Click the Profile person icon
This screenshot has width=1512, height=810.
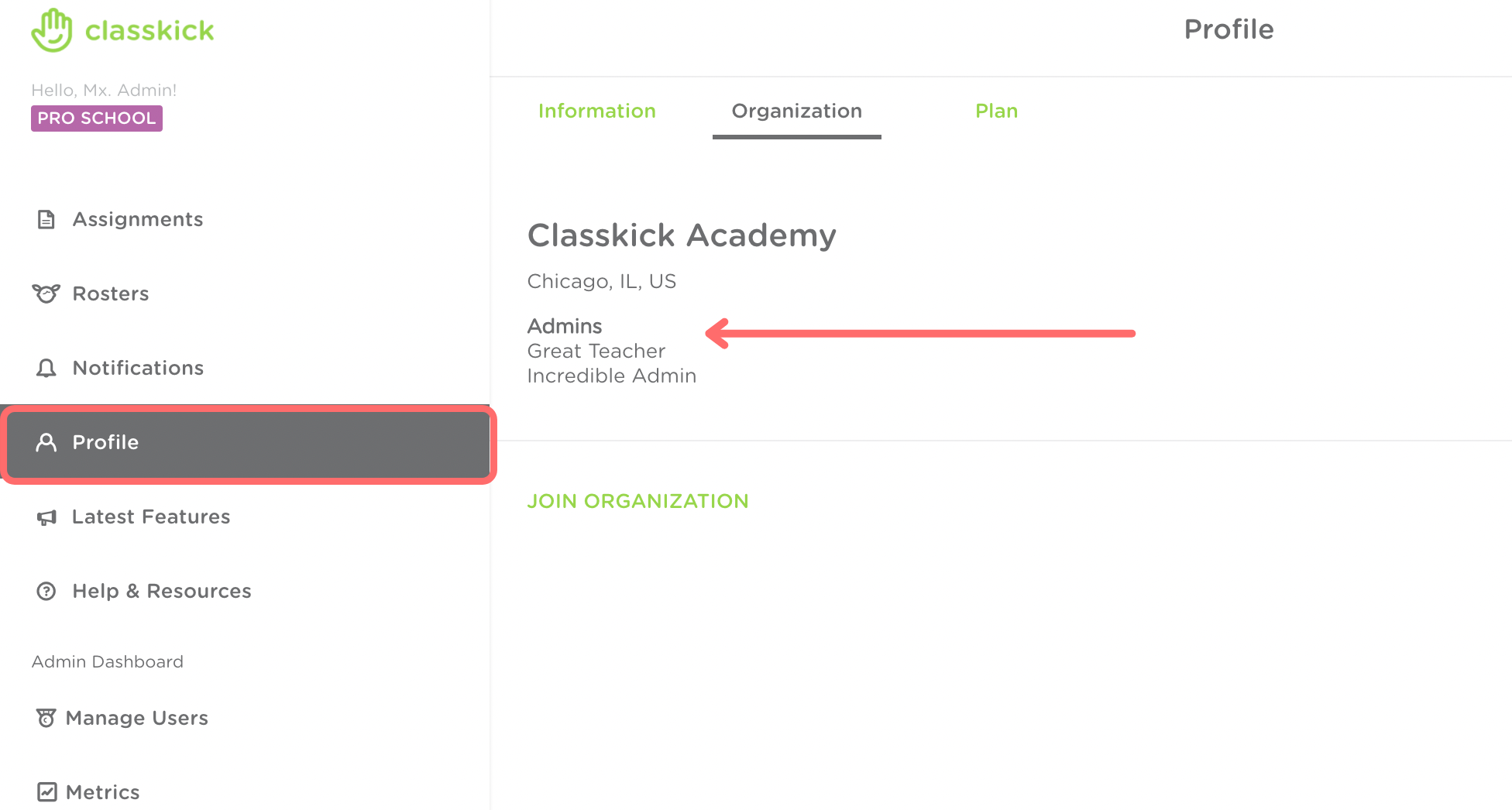[x=46, y=443]
